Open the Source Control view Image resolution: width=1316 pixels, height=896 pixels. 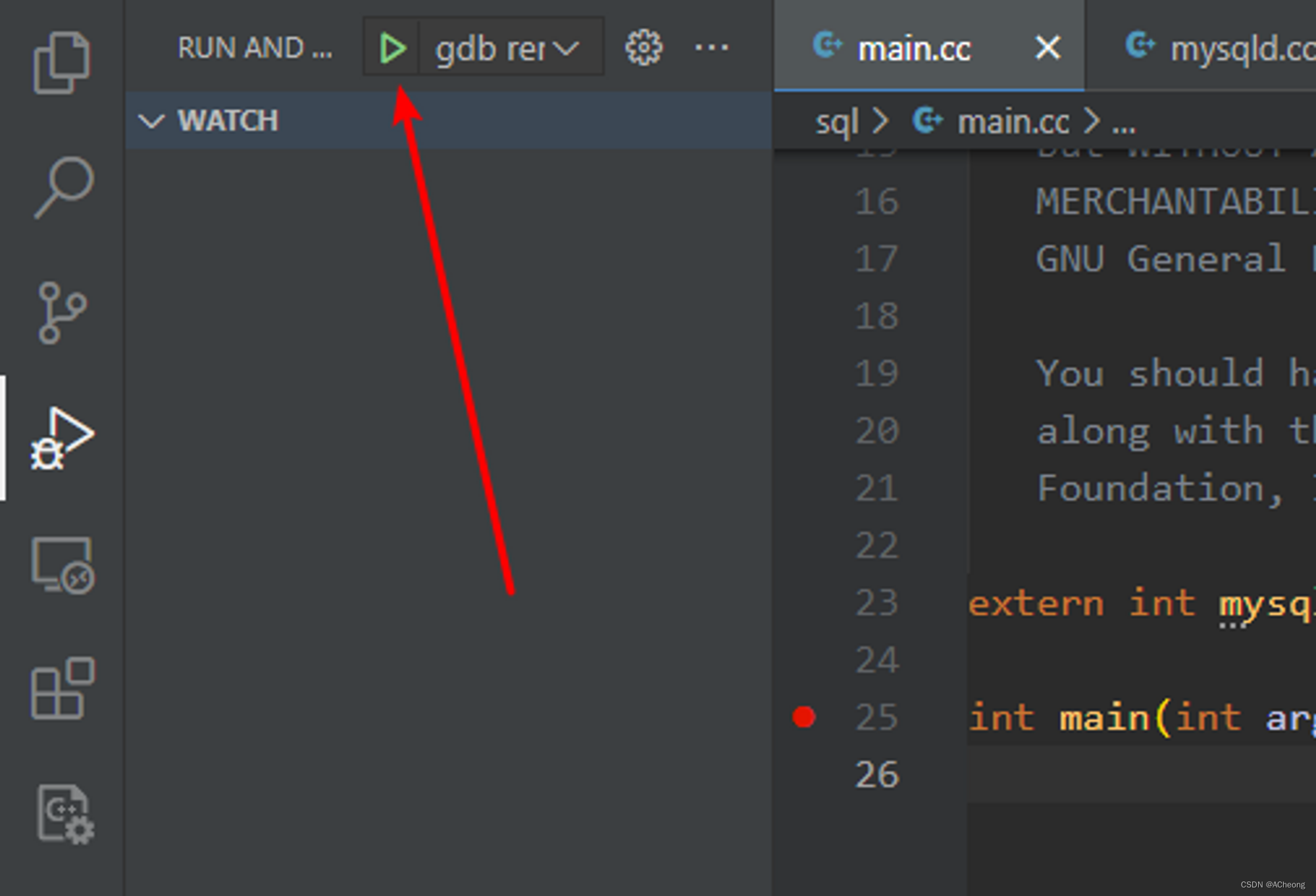point(62,313)
